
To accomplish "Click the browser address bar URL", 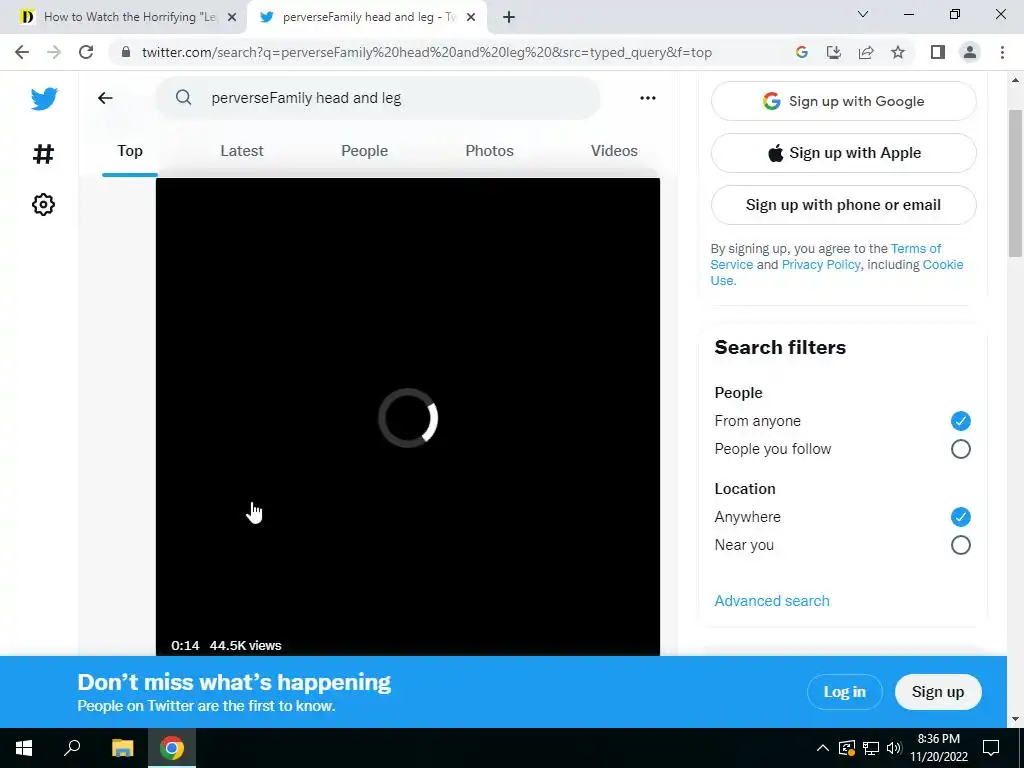I will pos(426,52).
